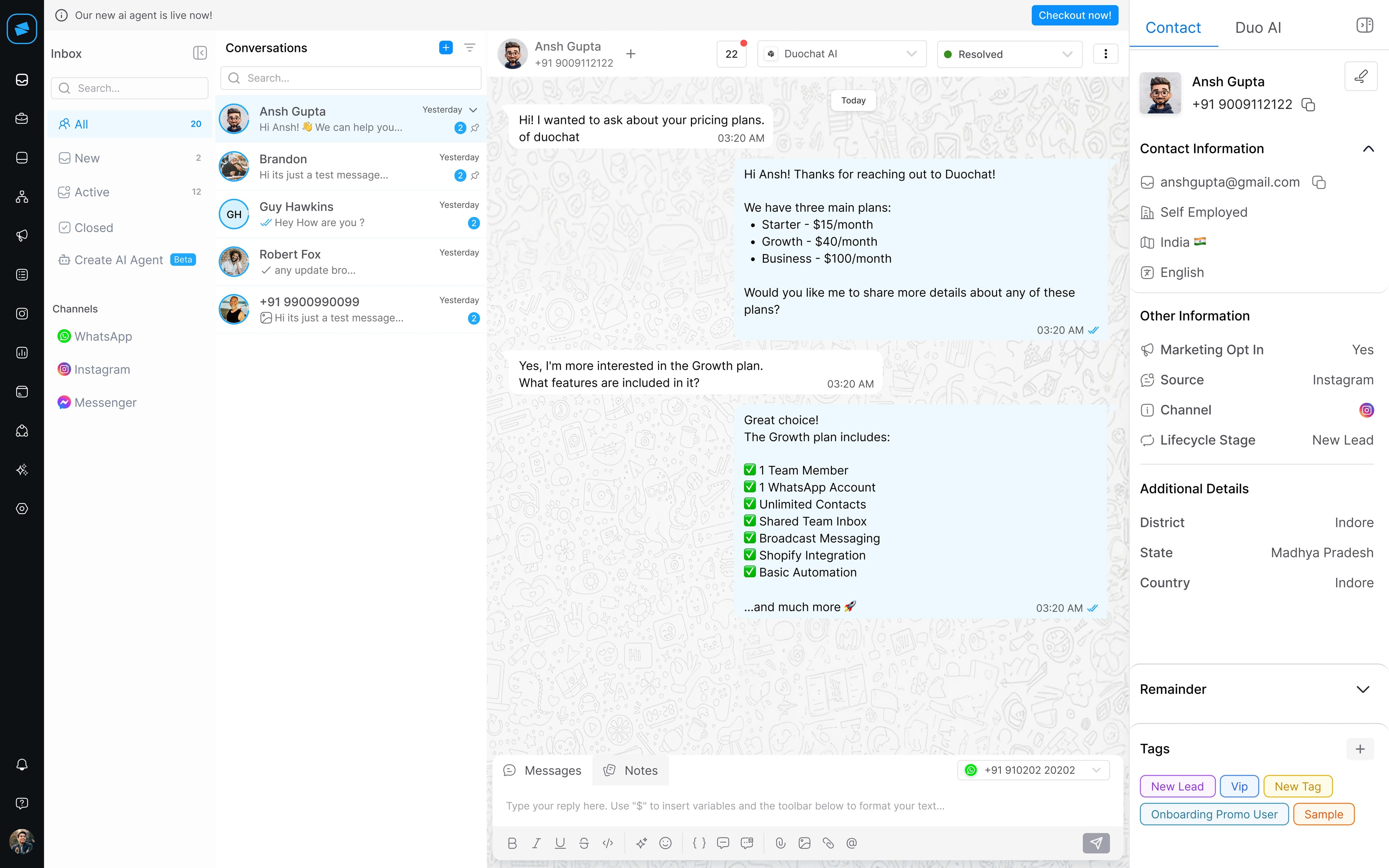Open the Duochat AI assignee dropdown
1389x868 pixels.
[842, 54]
